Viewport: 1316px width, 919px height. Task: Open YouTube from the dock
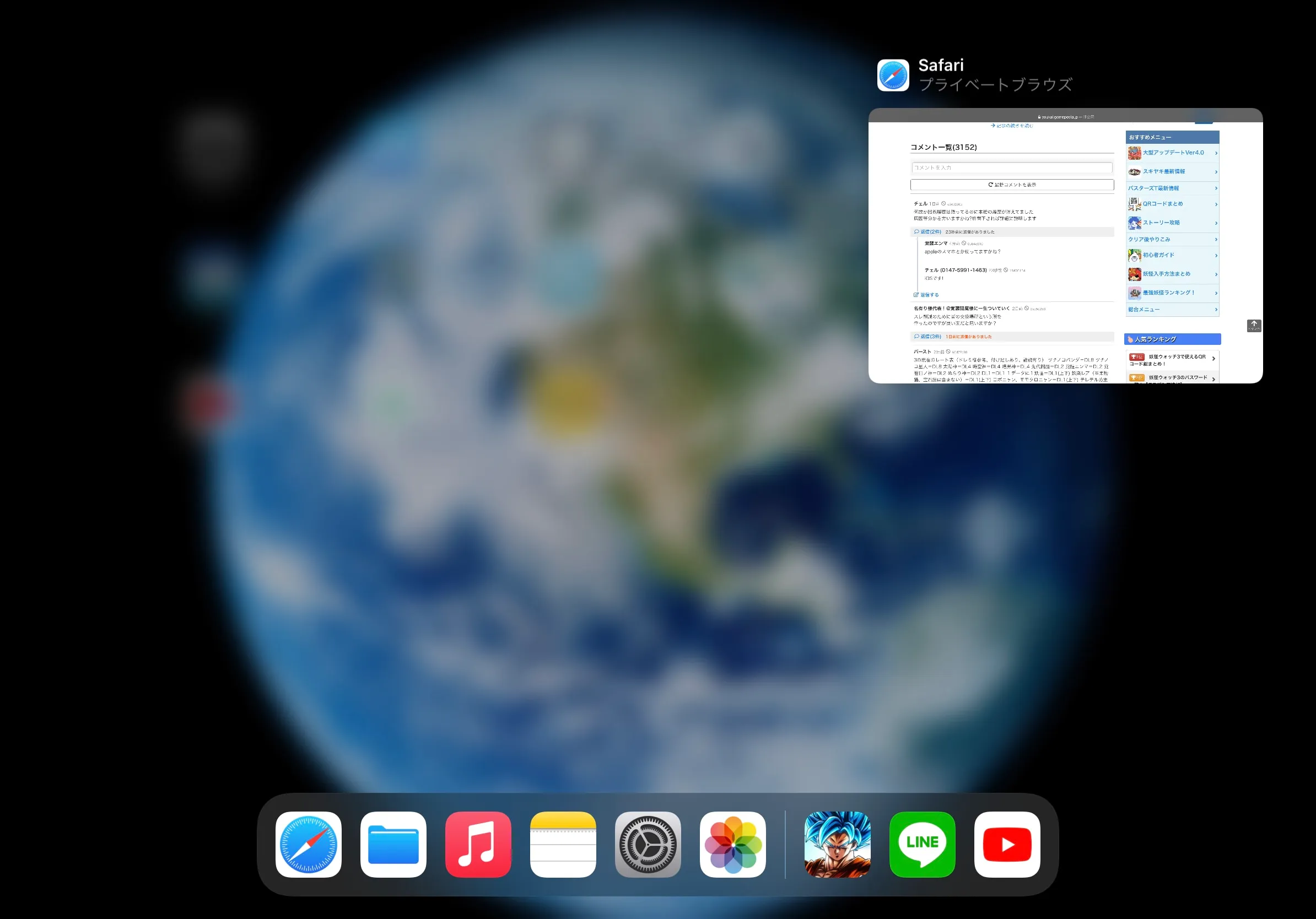tap(1007, 844)
